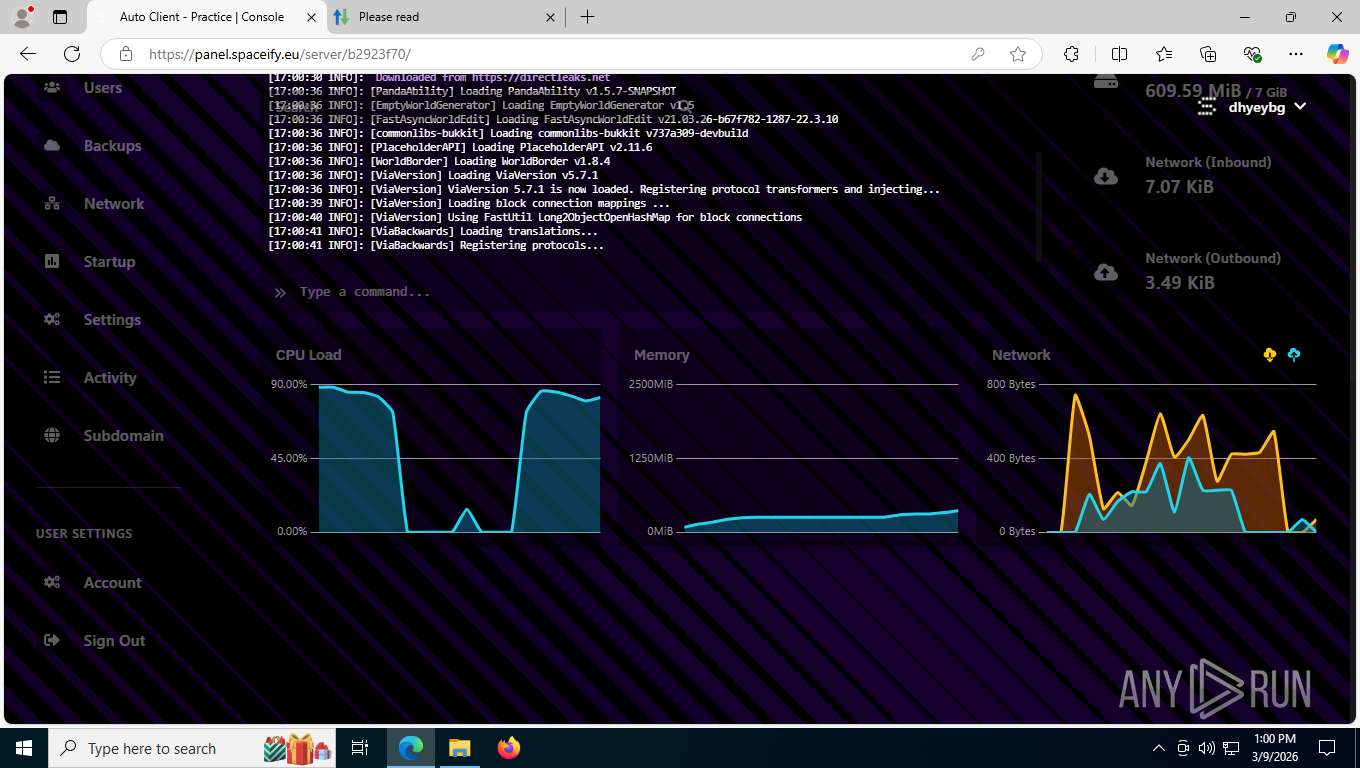The image size is (1360, 768).
Task: Click the Network traffic chart
Action: [1153, 448]
